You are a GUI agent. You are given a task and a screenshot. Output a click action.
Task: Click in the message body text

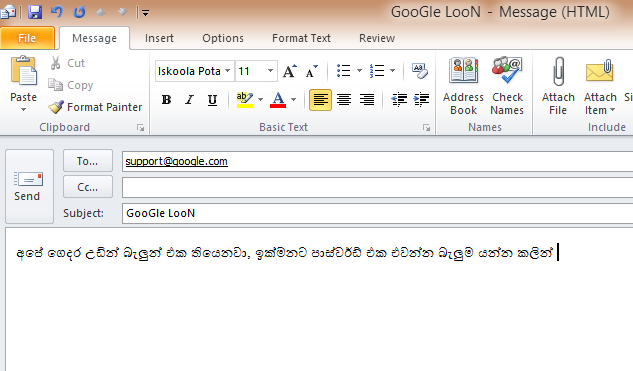click(284, 253)
